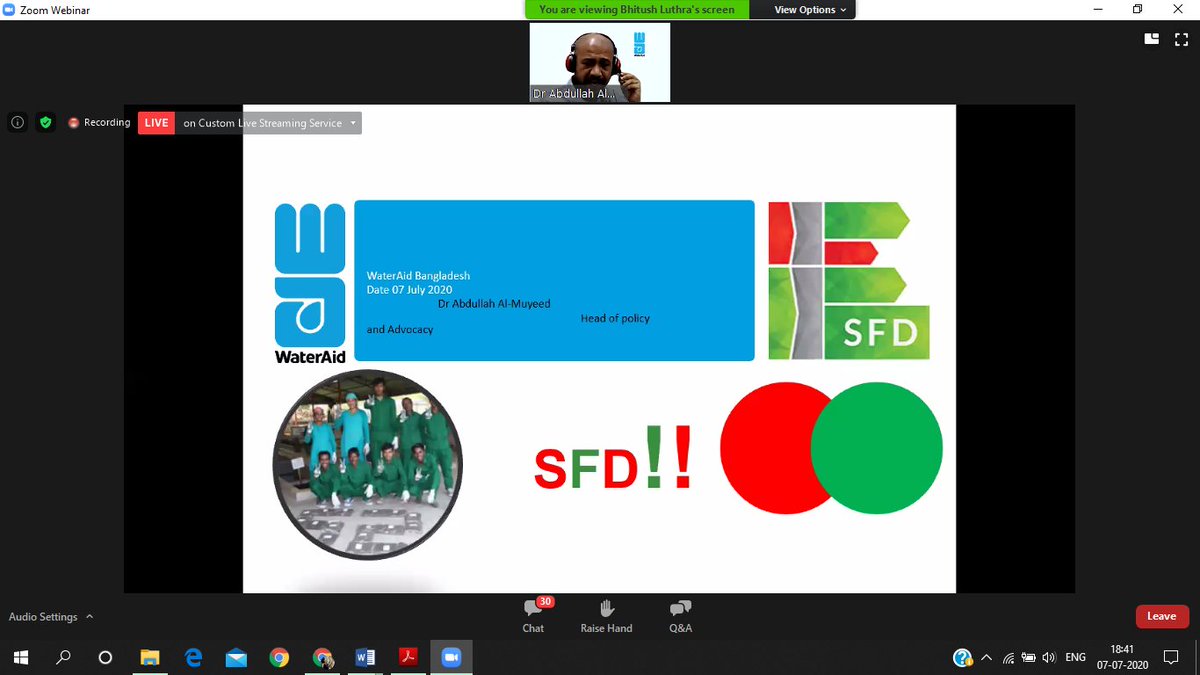Open Cortana from the taskbar
This screenshot has height=675, width=1200.
tap(106, 657)
